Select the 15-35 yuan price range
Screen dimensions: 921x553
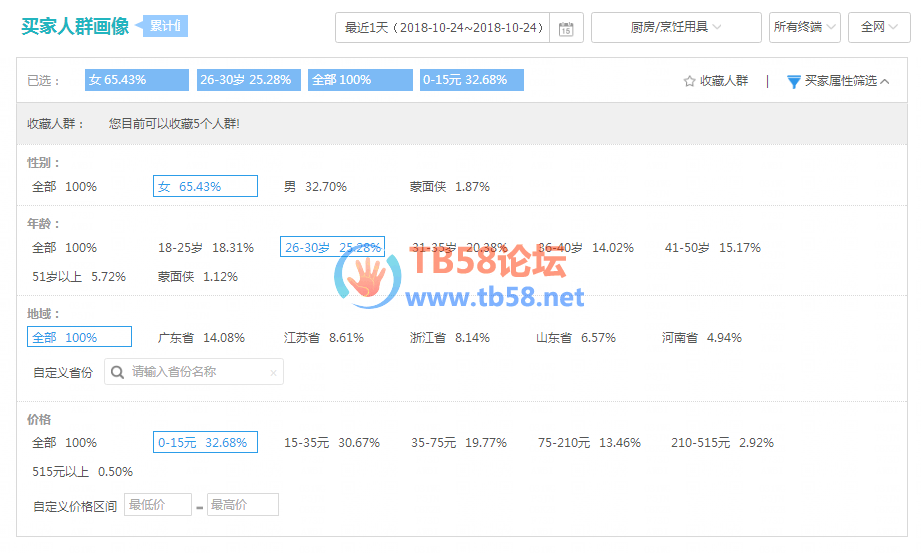tap(331, 442)
